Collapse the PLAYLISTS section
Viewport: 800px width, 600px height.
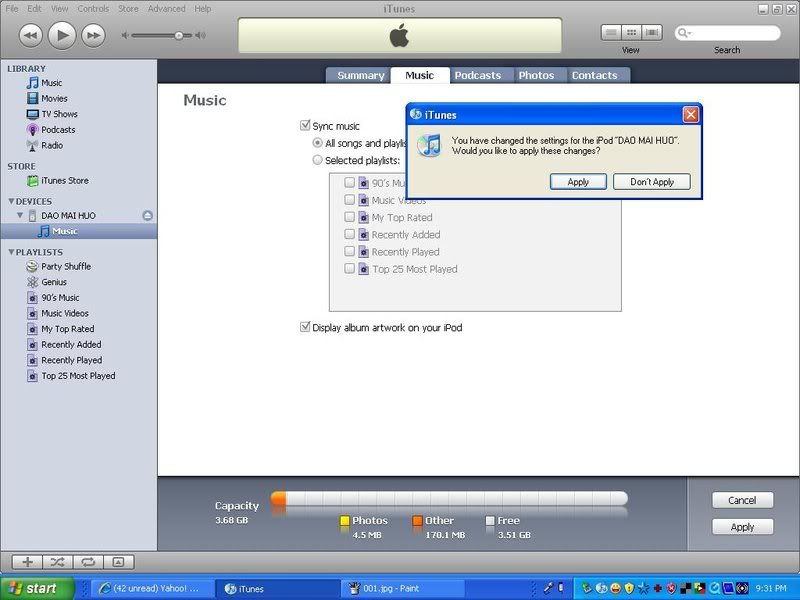[x=11, y=252]
